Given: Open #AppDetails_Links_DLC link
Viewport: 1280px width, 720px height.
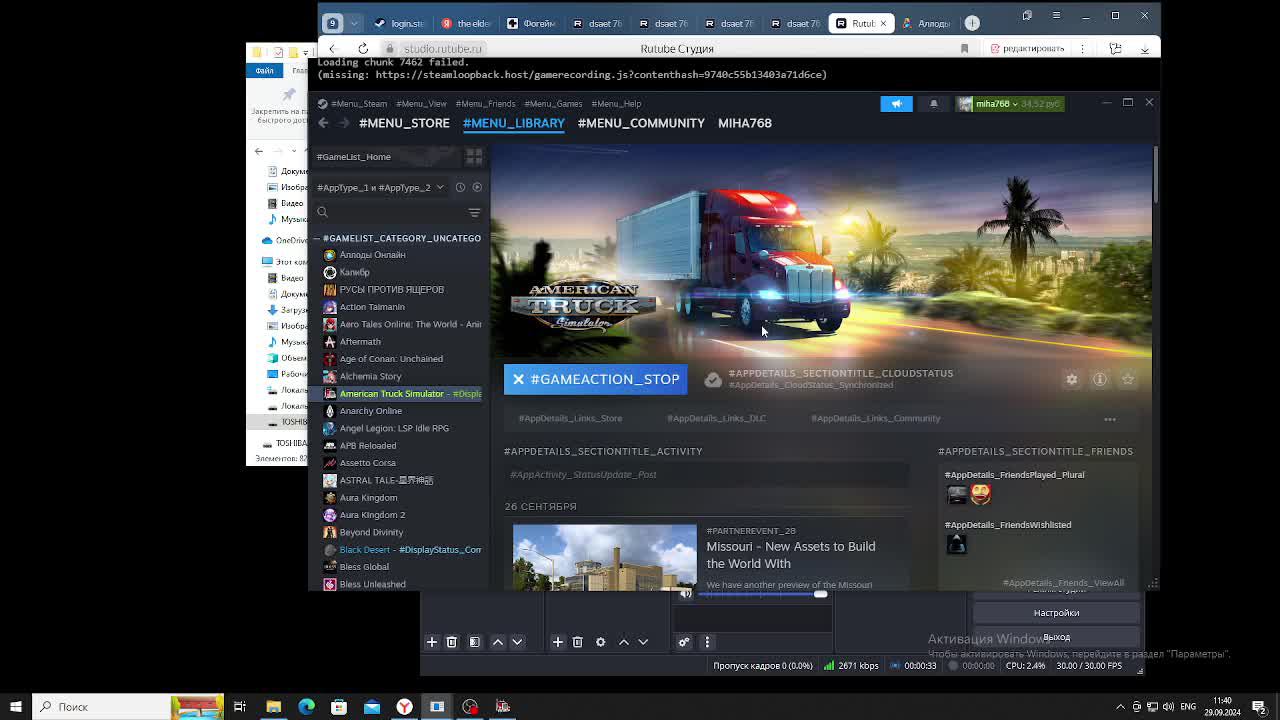Looking at the screenshot, I should (x=716, y=419).
